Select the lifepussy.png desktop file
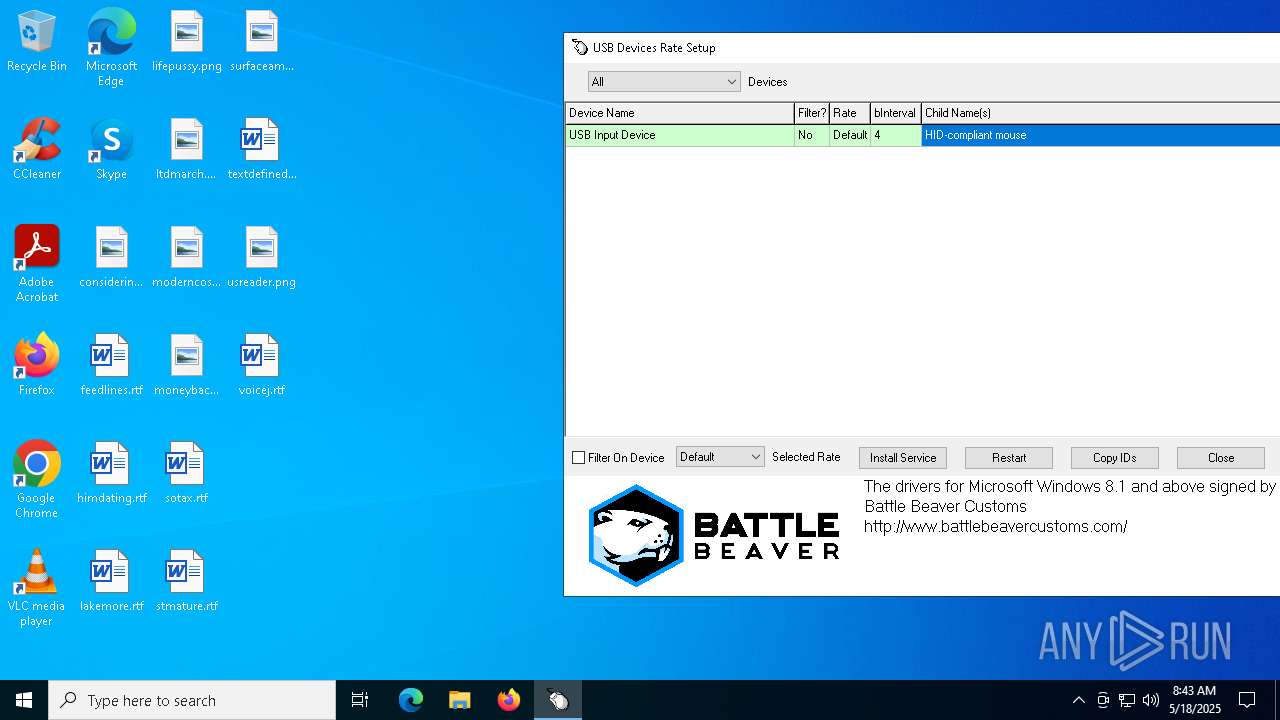The height and width of the screenshot is (720, 1280). click(x=186, y=42)
